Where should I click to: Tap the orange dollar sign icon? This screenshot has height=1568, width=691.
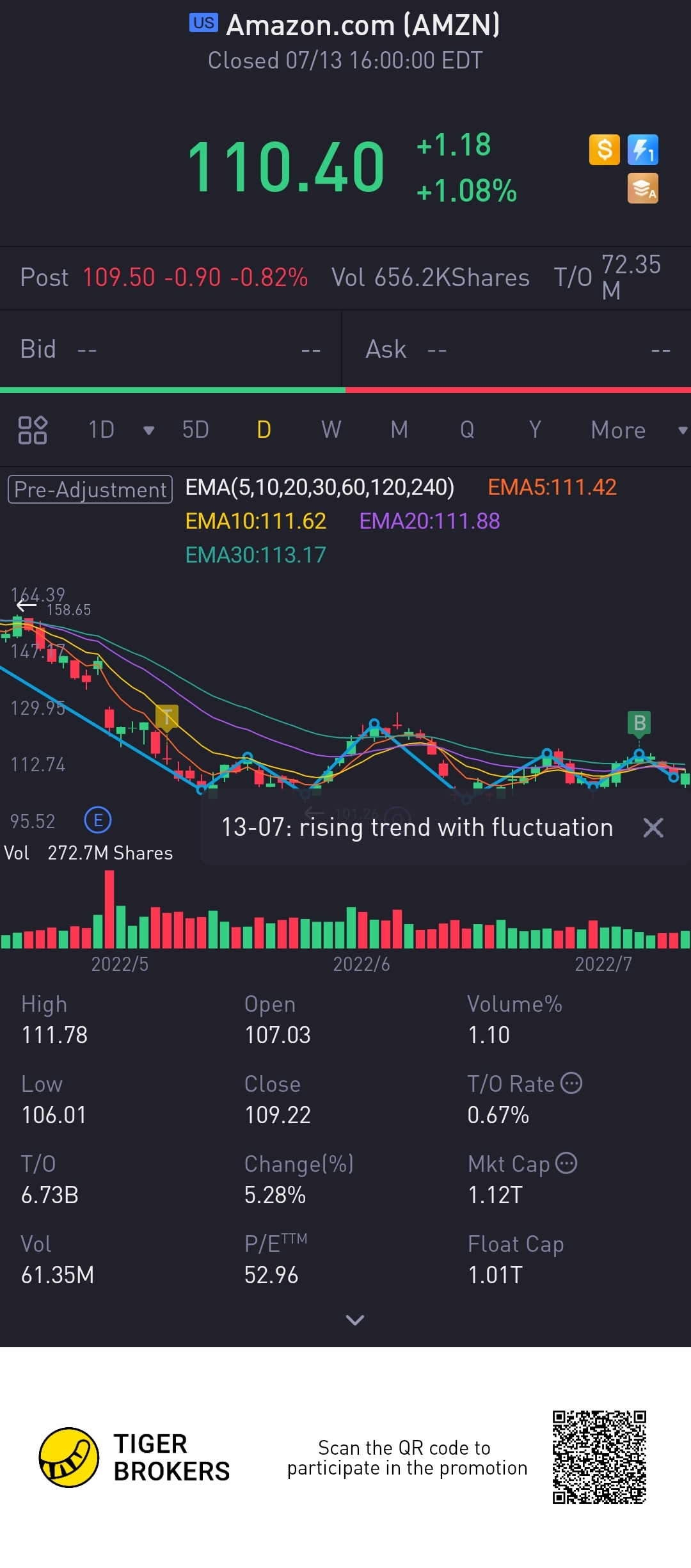click(604, 150)
